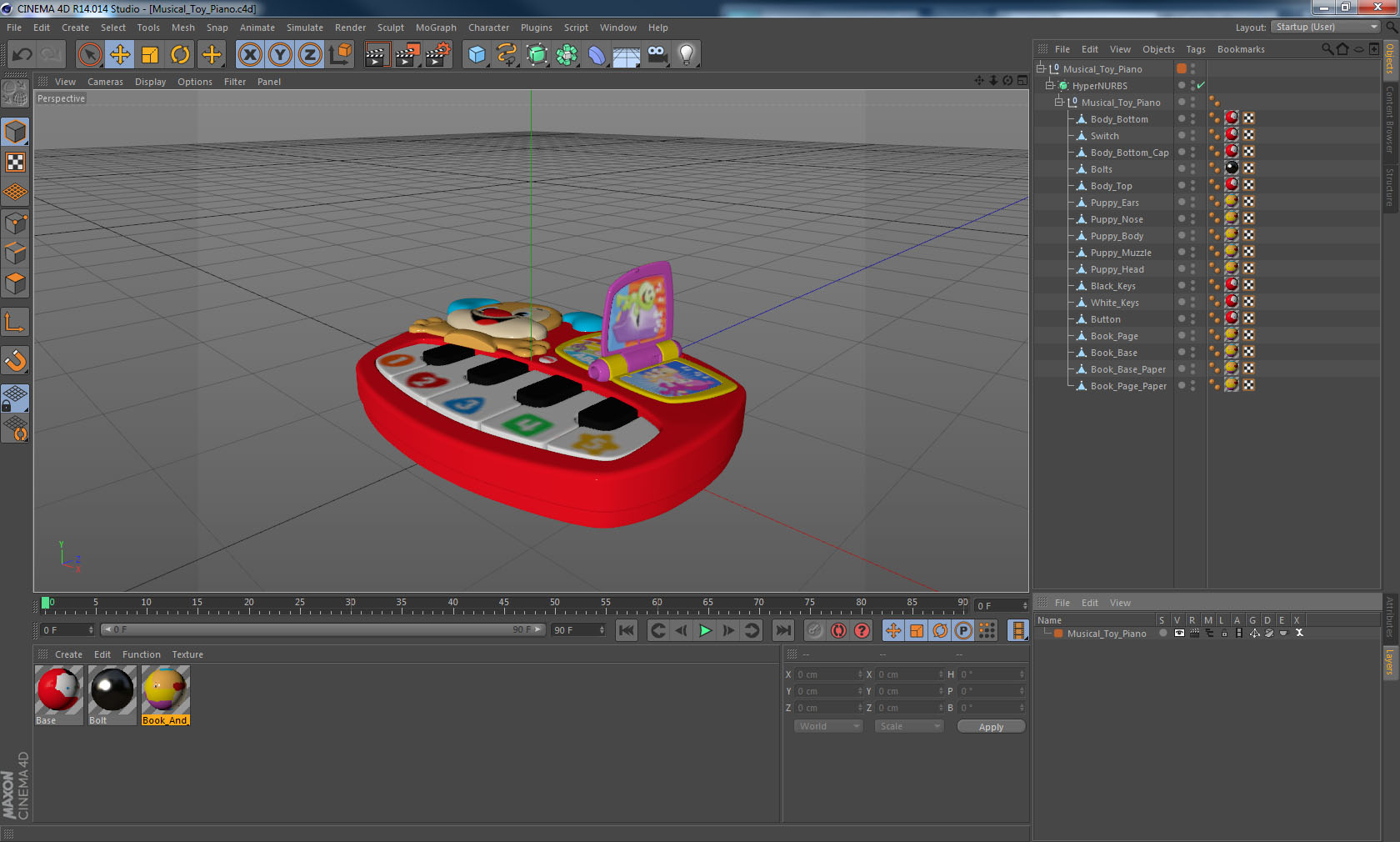The width and height of the screenshot is (1400, 842).
Task: Click the Undo arrow icon
Action: 22,55
